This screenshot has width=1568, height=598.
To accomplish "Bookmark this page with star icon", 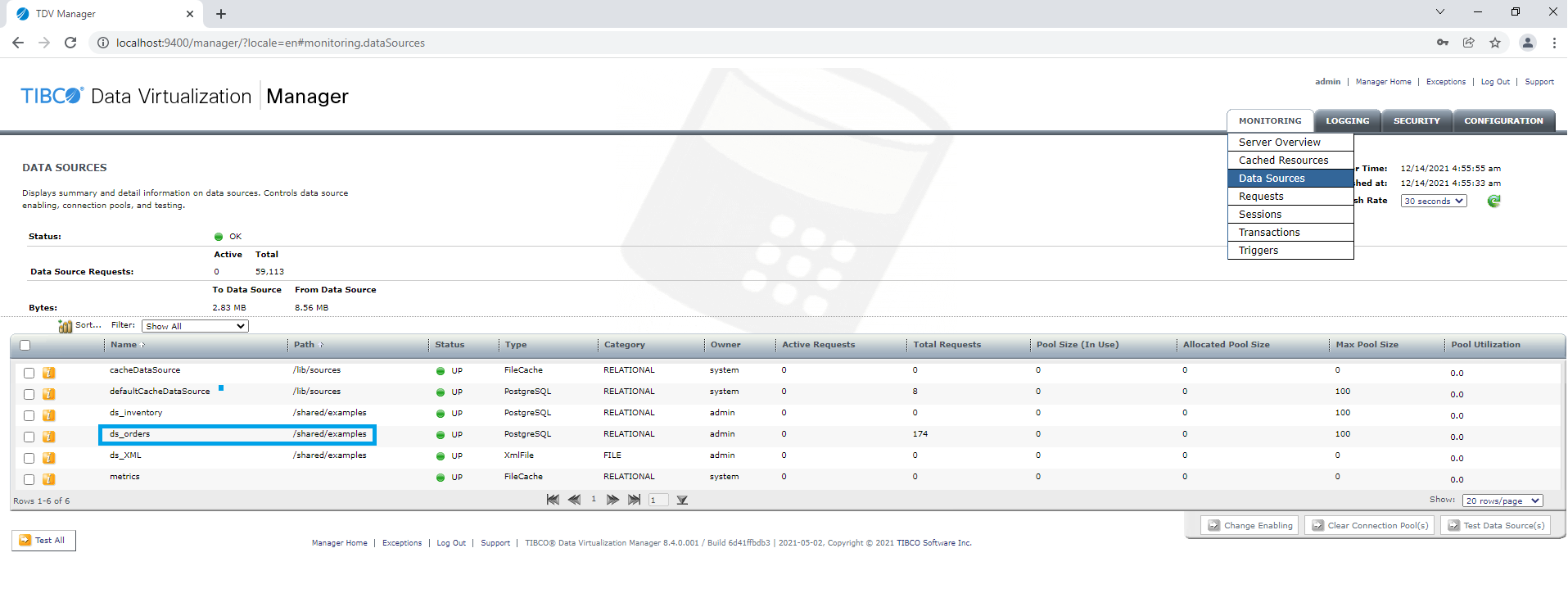I will coord(1495,43).
